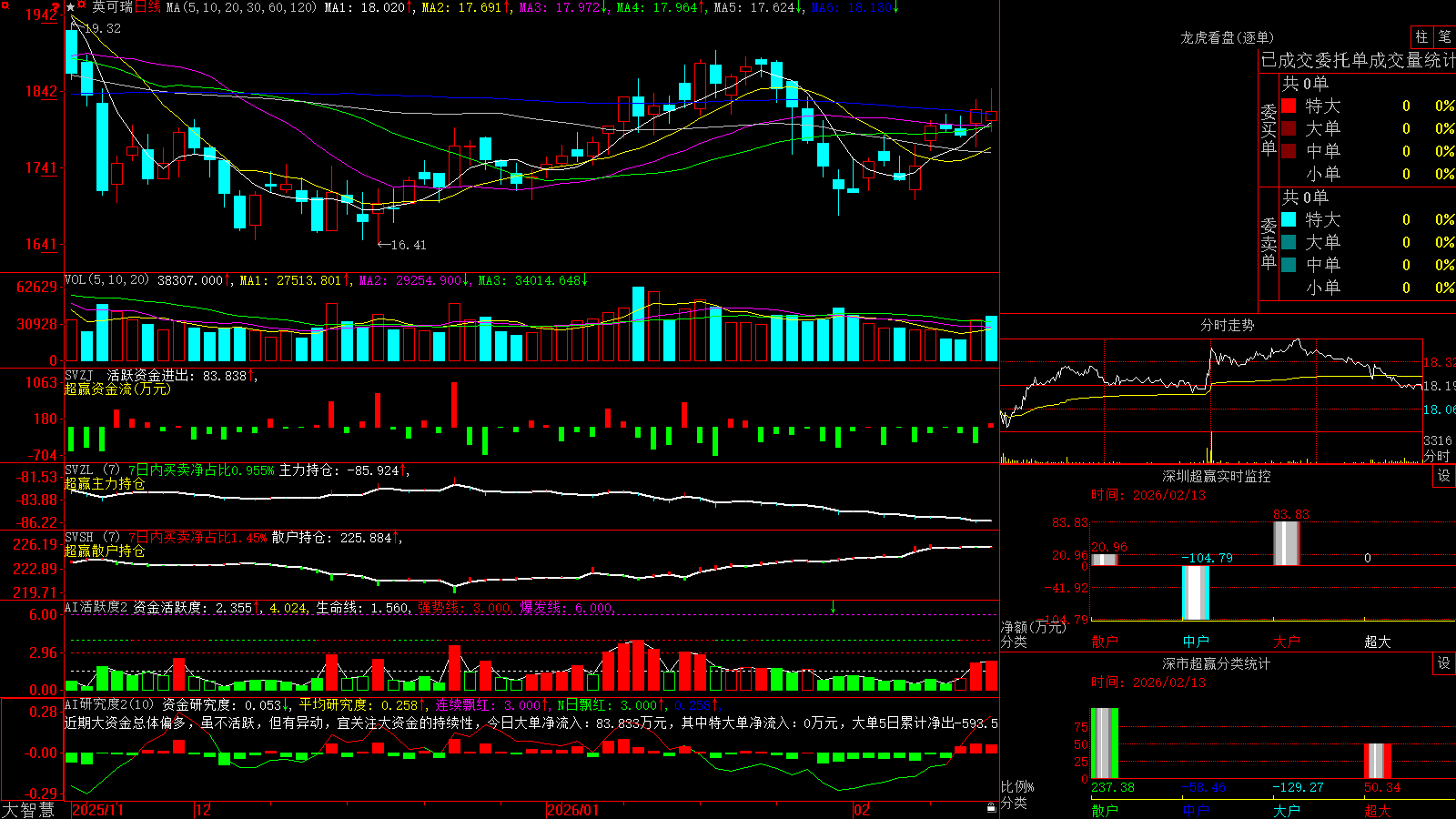Click the 超大 50.34 bar in 分类统计
The width and height of the screenshot is (1456, 819).
tap(1378, 761)
